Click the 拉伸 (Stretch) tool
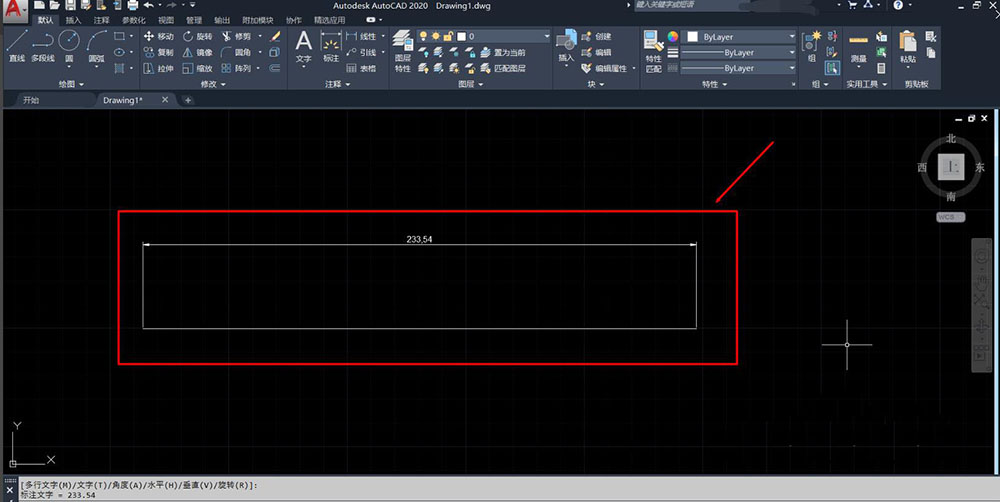Screen dimensions: 1000x502 158,68
